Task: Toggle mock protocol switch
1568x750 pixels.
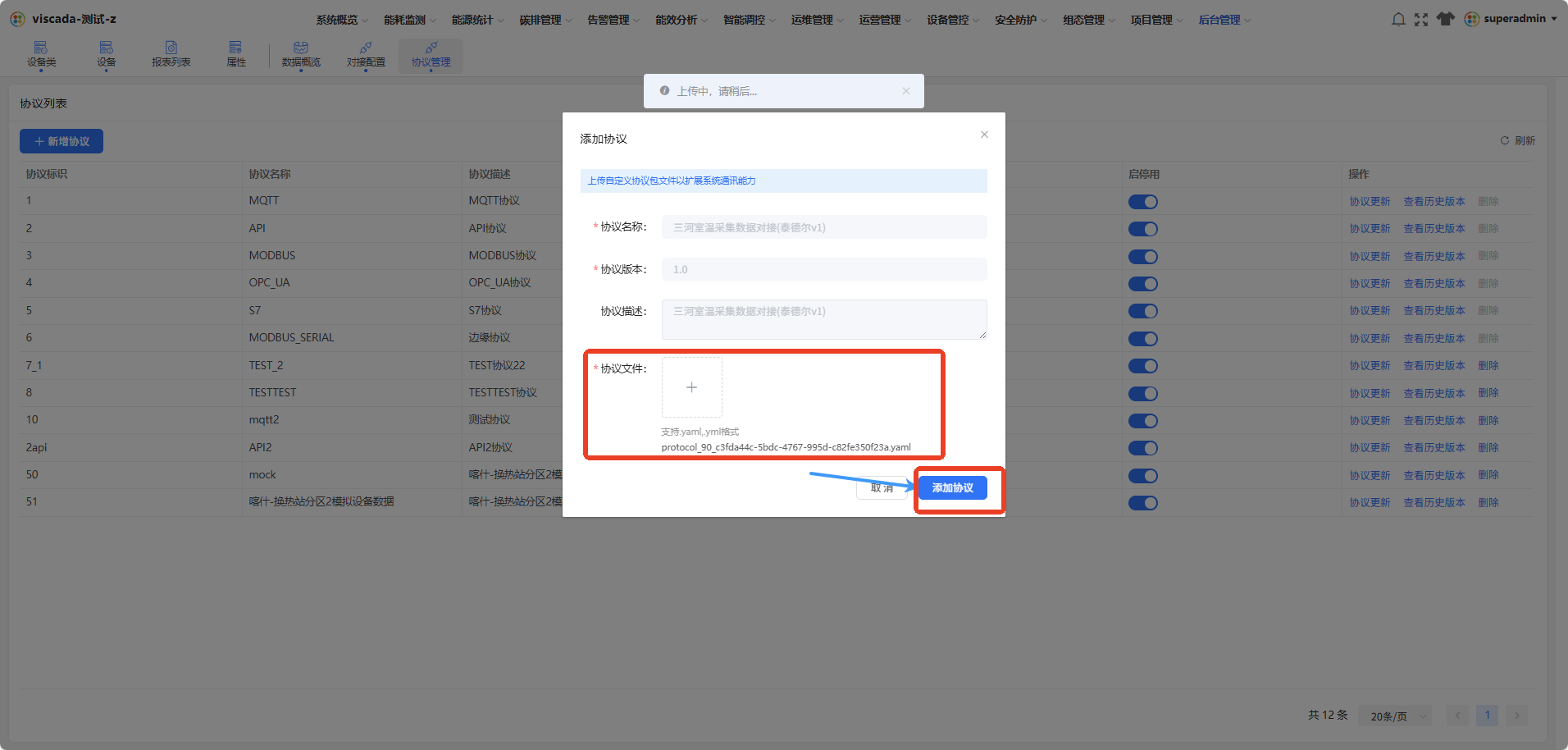Action: click(x=1142, y=476)
